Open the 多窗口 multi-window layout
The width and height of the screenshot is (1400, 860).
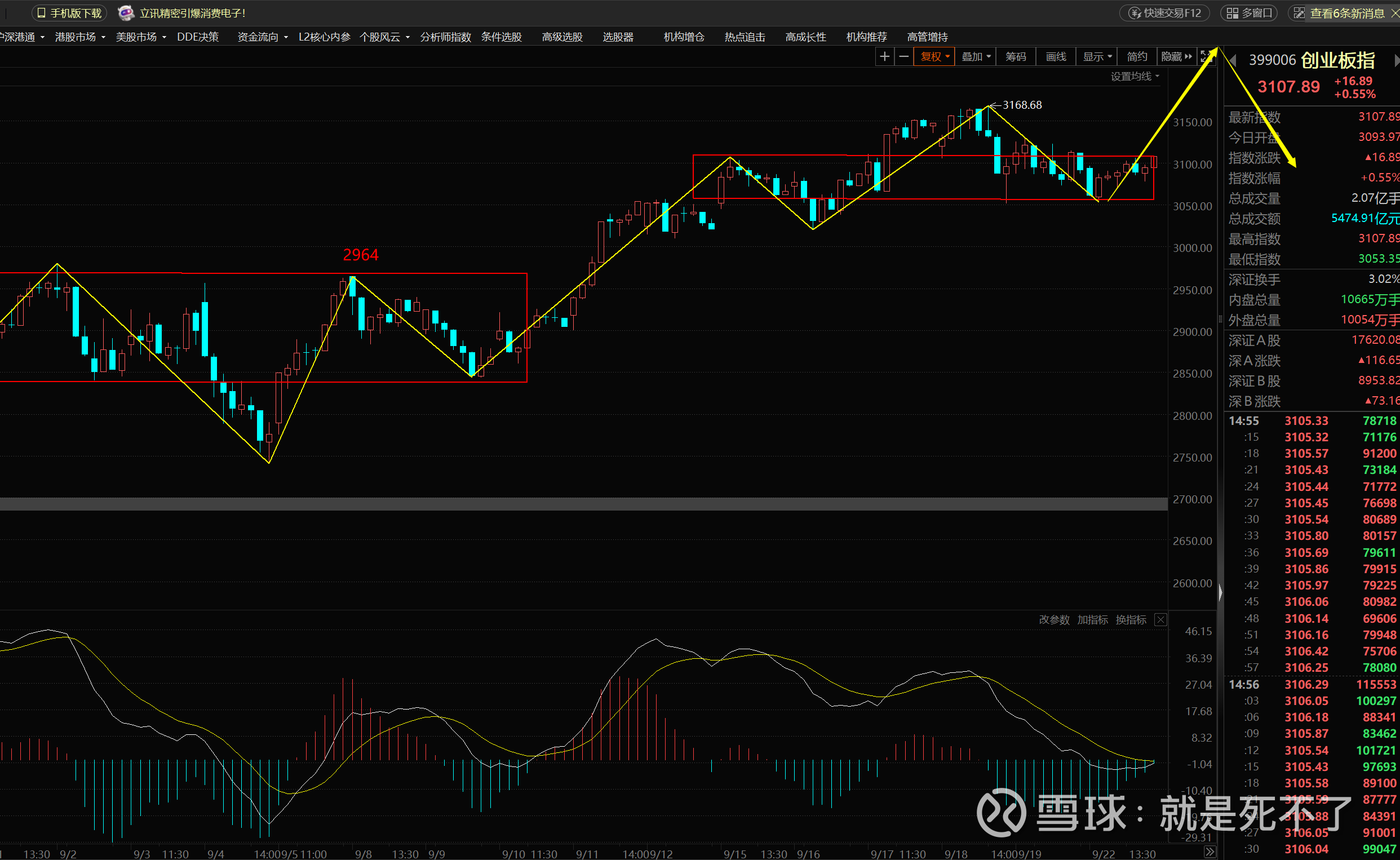click(x=1249, y=13)
